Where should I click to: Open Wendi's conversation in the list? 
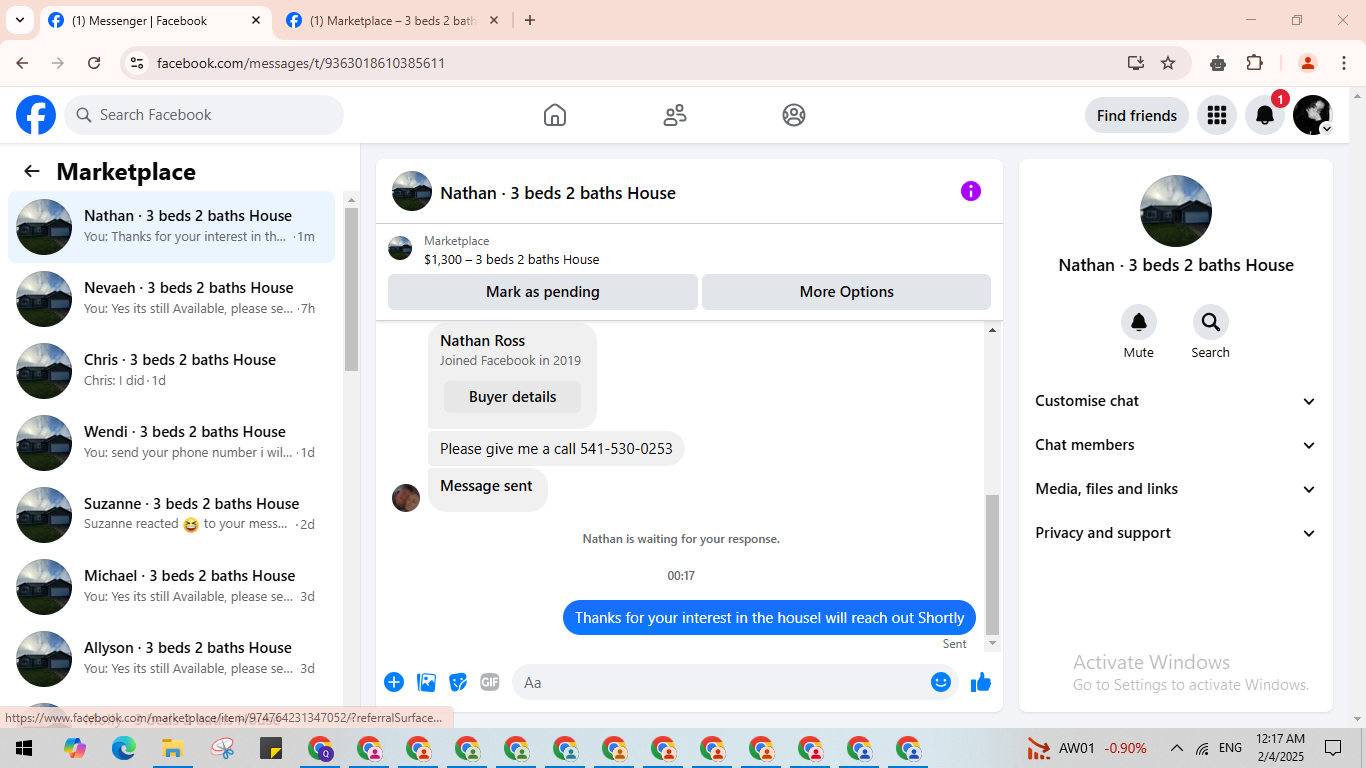point(171,441)
